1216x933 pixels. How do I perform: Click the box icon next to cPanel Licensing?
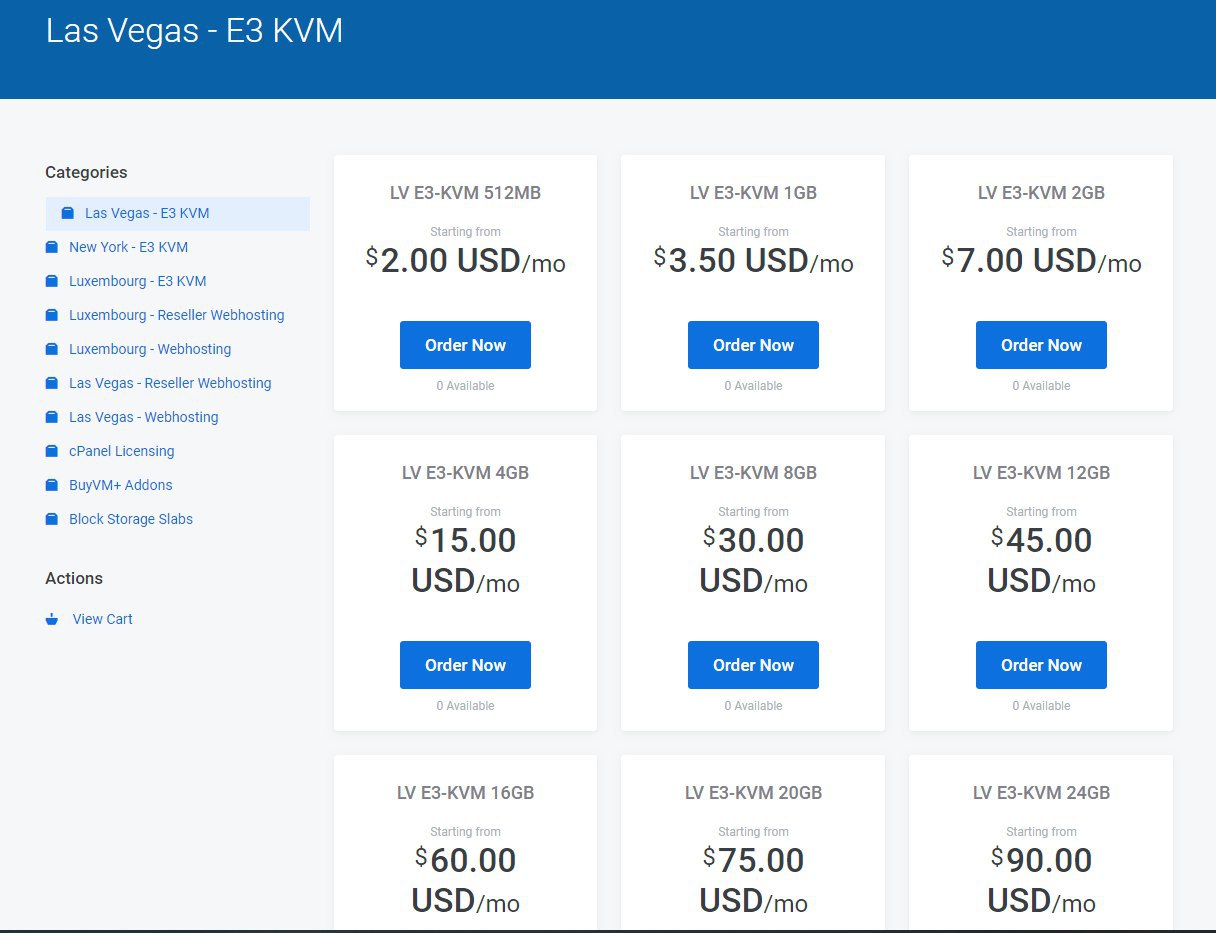coord(52,451)
